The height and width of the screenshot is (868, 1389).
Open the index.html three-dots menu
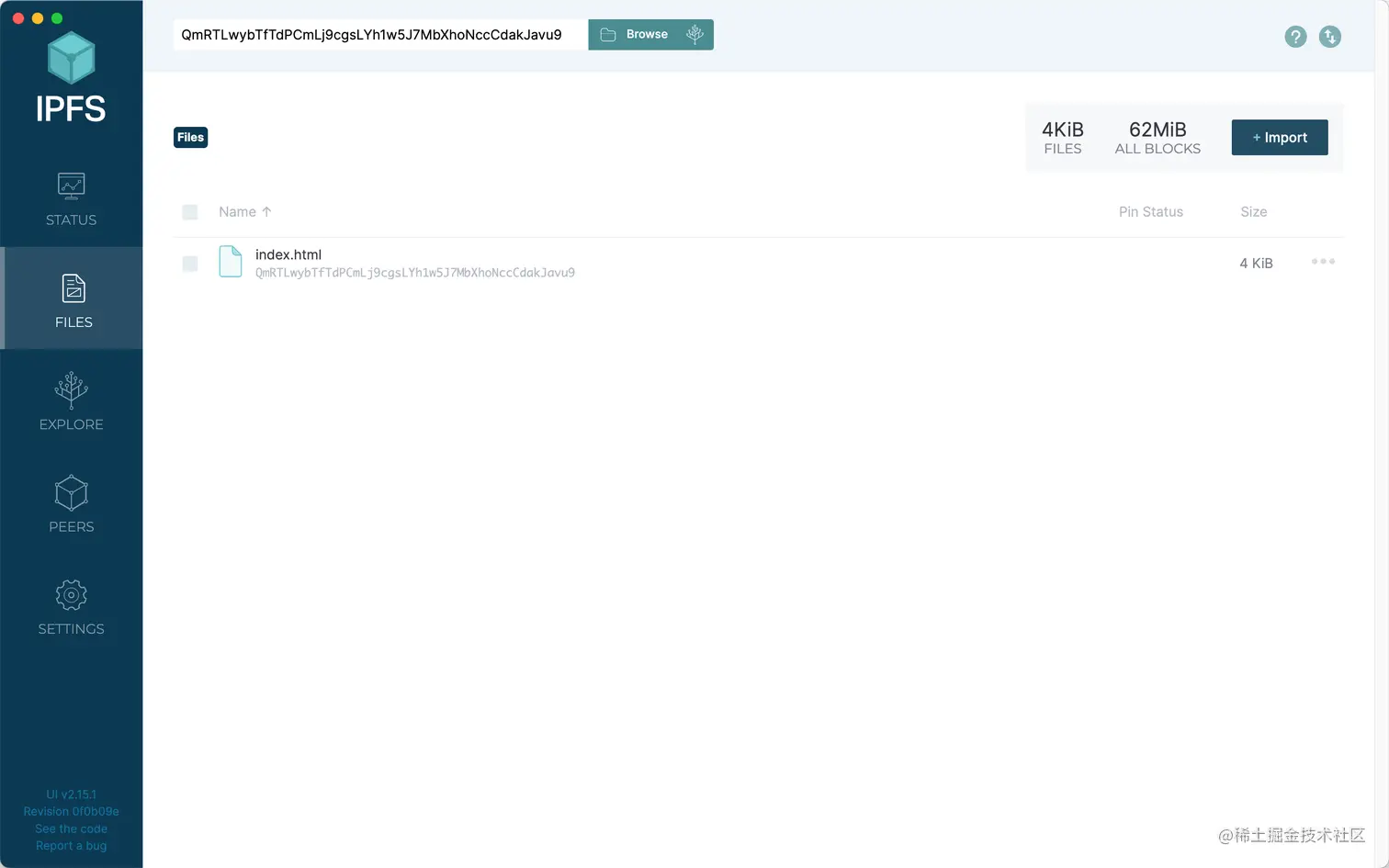click(1323, 262)
